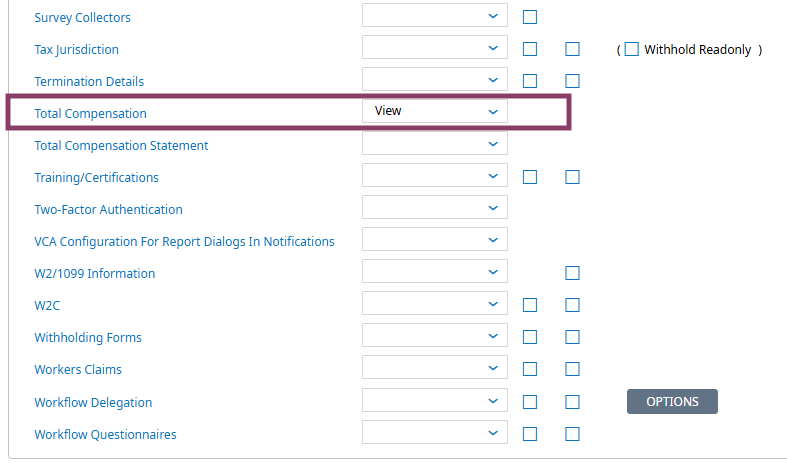Click the Tax Jurisdiction link
The image size is (787, 469).
[76, 50]
